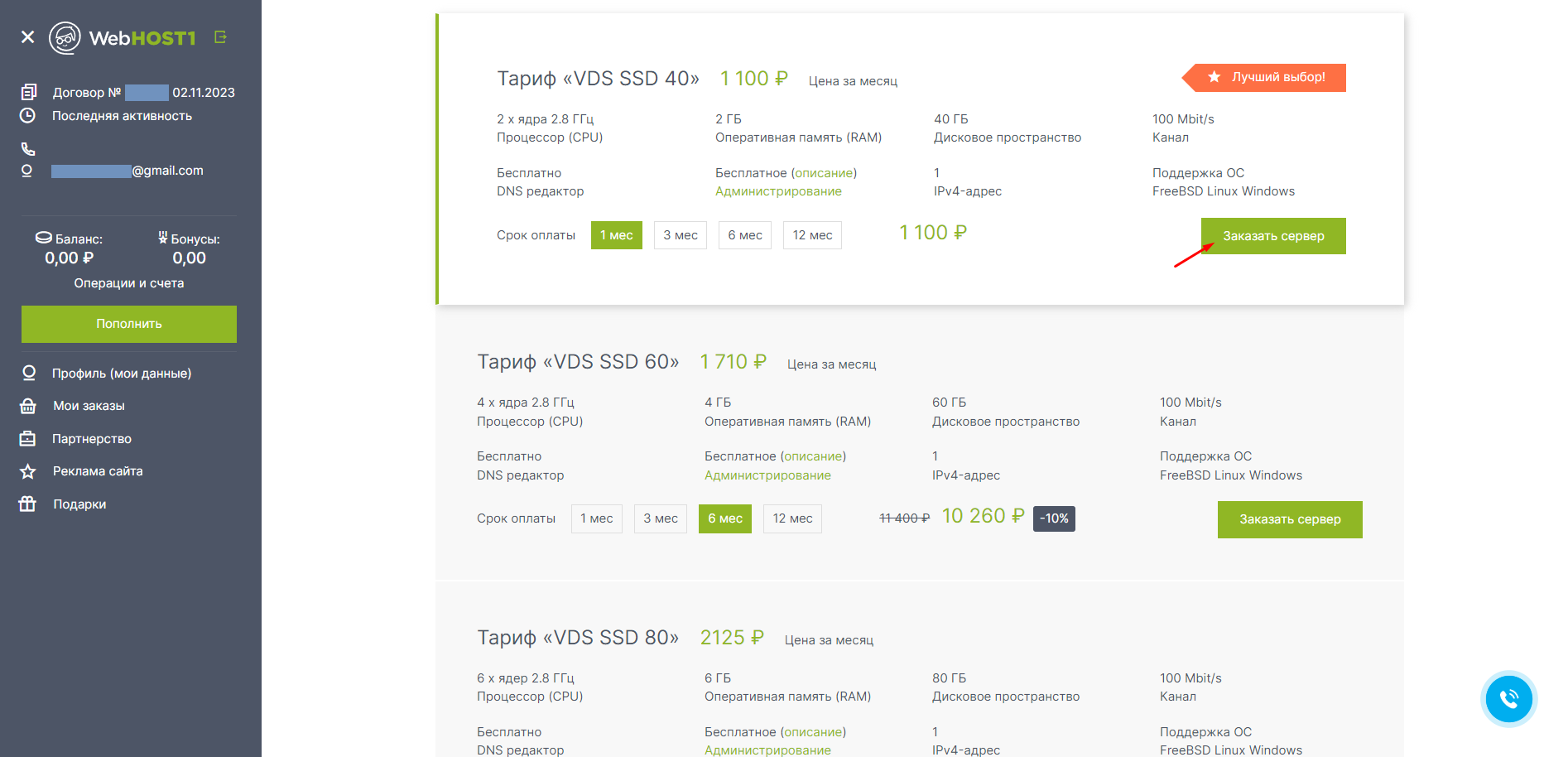Click the Пополнить balance button

129,324
